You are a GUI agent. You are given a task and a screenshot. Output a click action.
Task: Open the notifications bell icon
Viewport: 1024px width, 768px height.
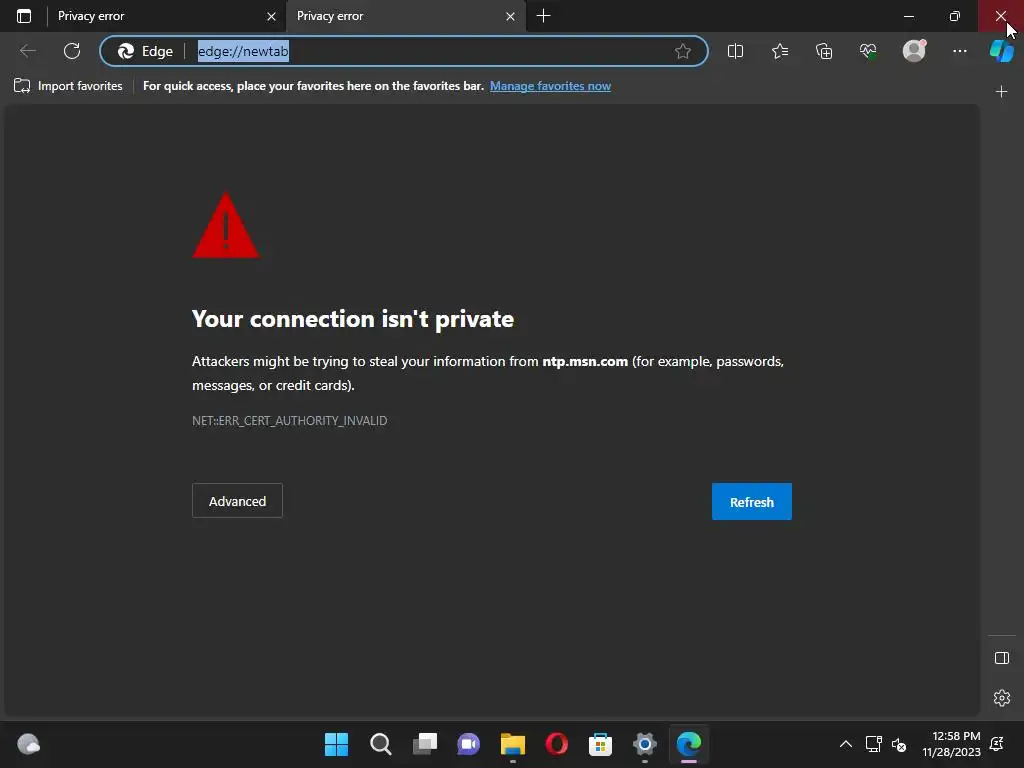tap(997, 744)
